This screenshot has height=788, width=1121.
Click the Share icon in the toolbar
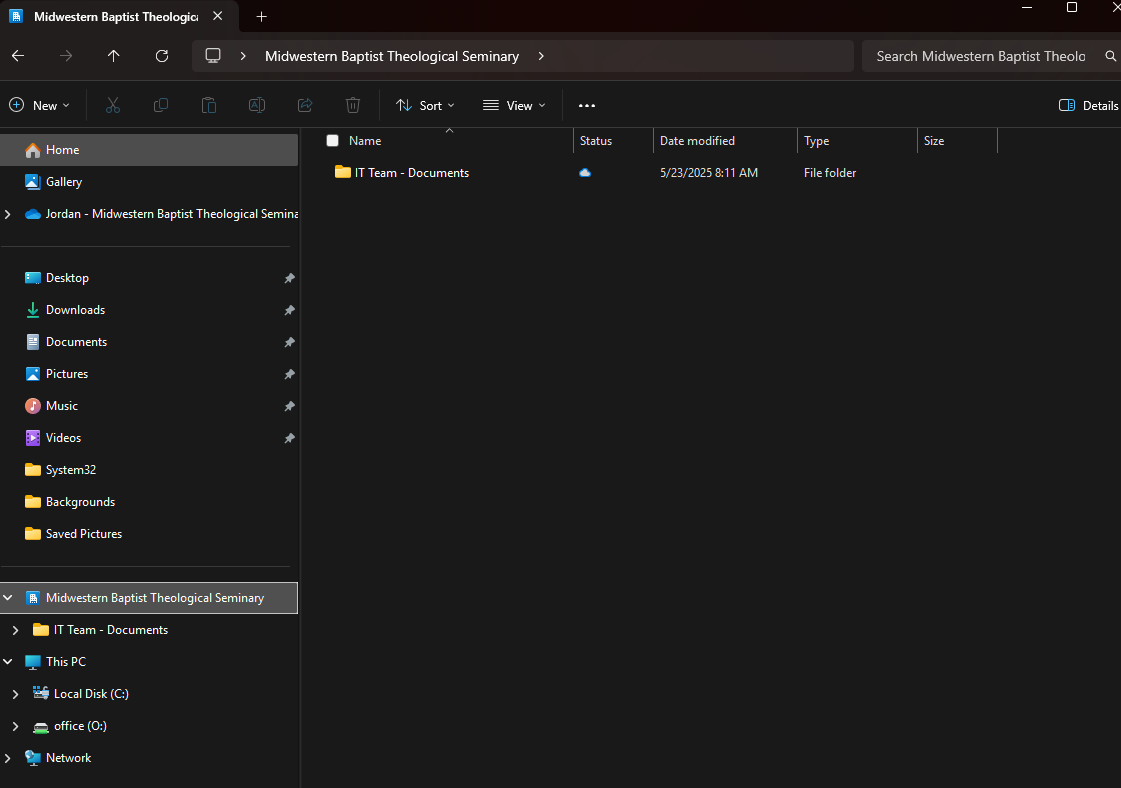(305, 105)
